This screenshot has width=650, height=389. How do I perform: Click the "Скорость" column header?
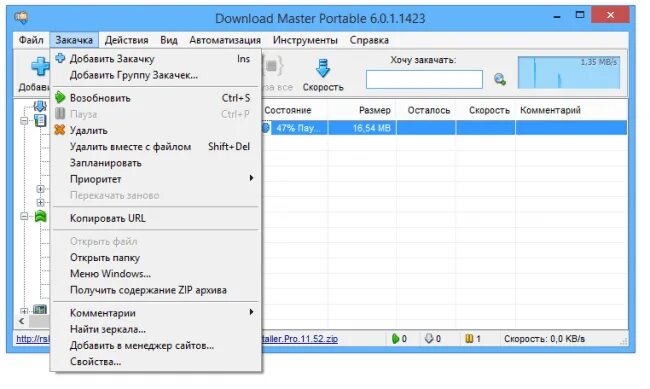(489, 110)
